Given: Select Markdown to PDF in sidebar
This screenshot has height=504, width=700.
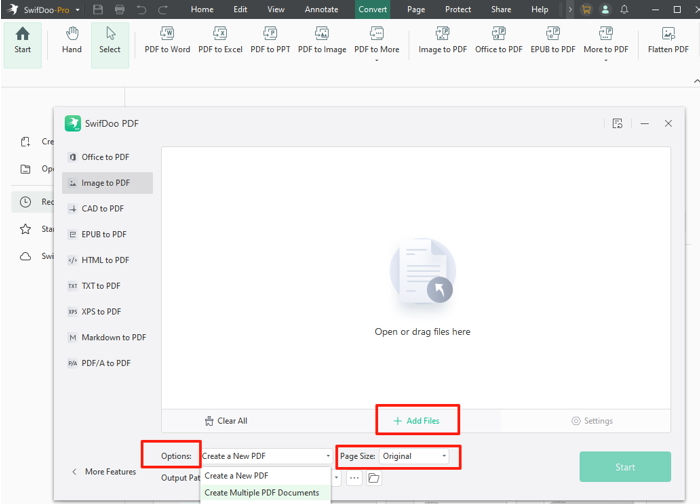Looking at the screenshot, I should [108, 337].
